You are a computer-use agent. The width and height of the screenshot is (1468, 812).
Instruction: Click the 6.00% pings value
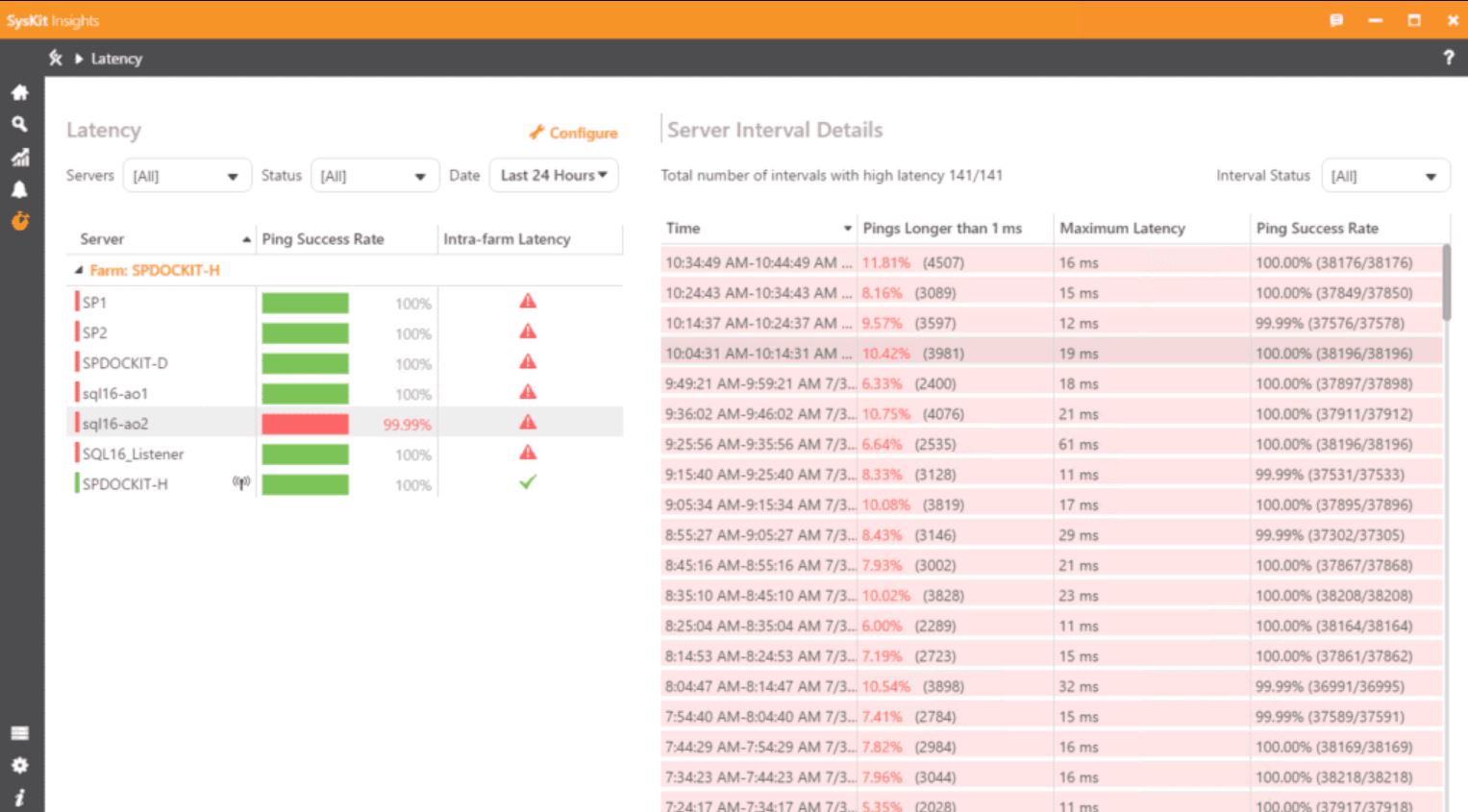(x=882, y=626)
